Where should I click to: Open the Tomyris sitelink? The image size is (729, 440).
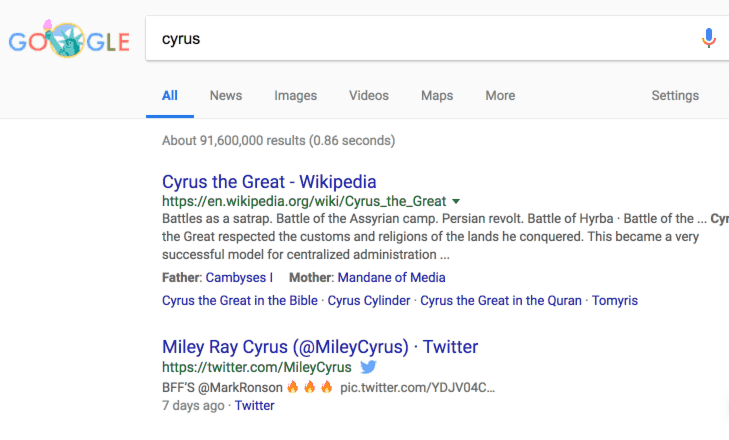pyautogui.click(x=615, y=300)
